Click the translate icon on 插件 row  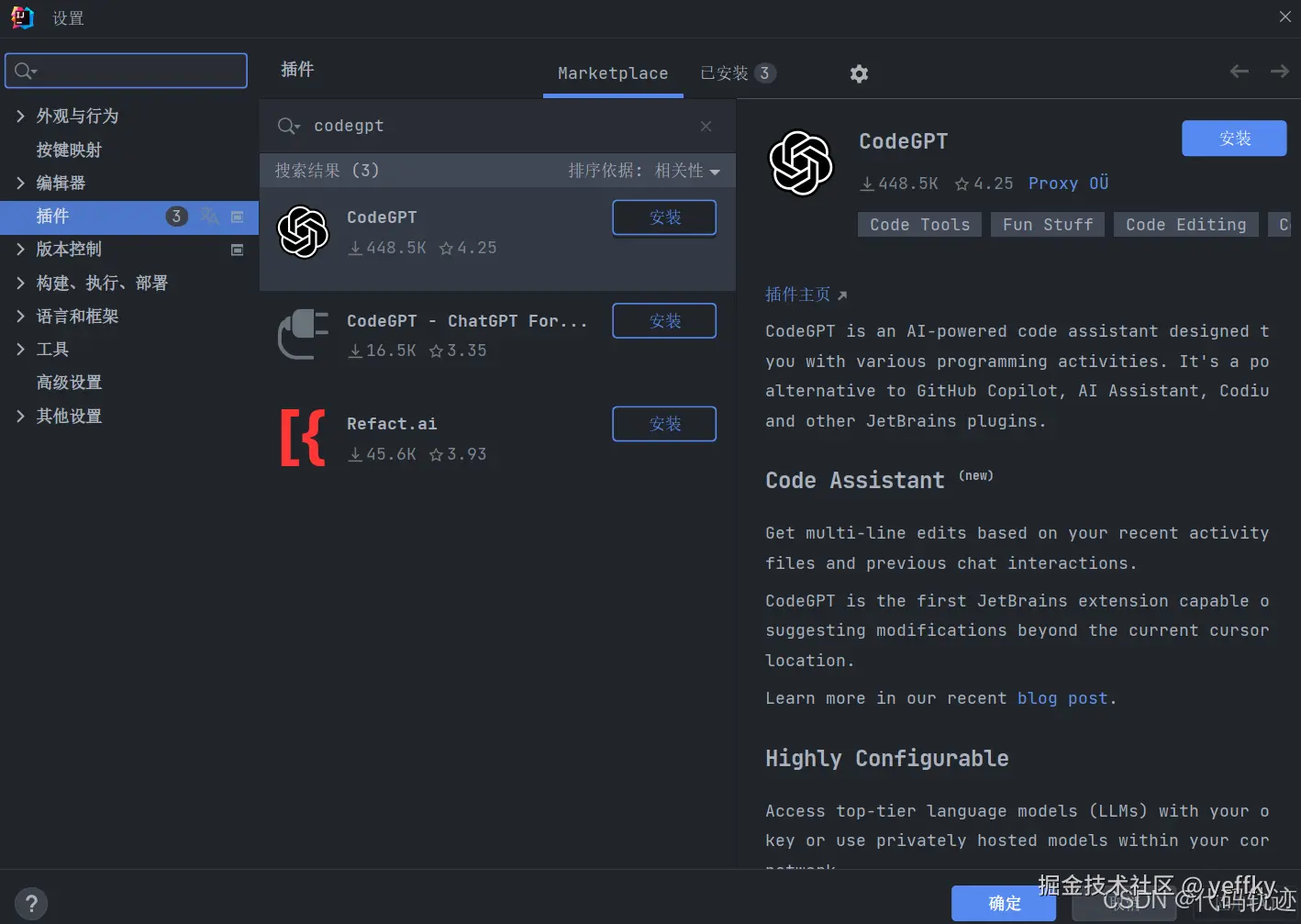pyautogui.click(x=210, y=216)
